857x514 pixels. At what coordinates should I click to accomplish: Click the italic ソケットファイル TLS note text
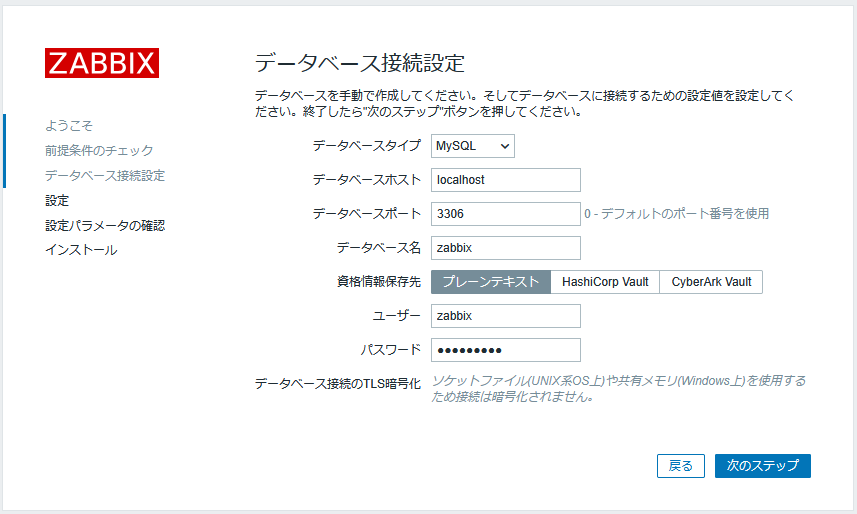(619, 389)
